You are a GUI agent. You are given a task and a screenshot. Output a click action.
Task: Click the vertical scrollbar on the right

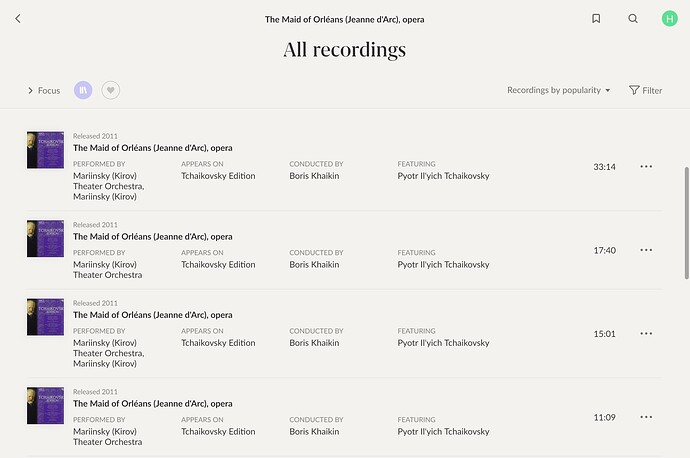point(686,223)
